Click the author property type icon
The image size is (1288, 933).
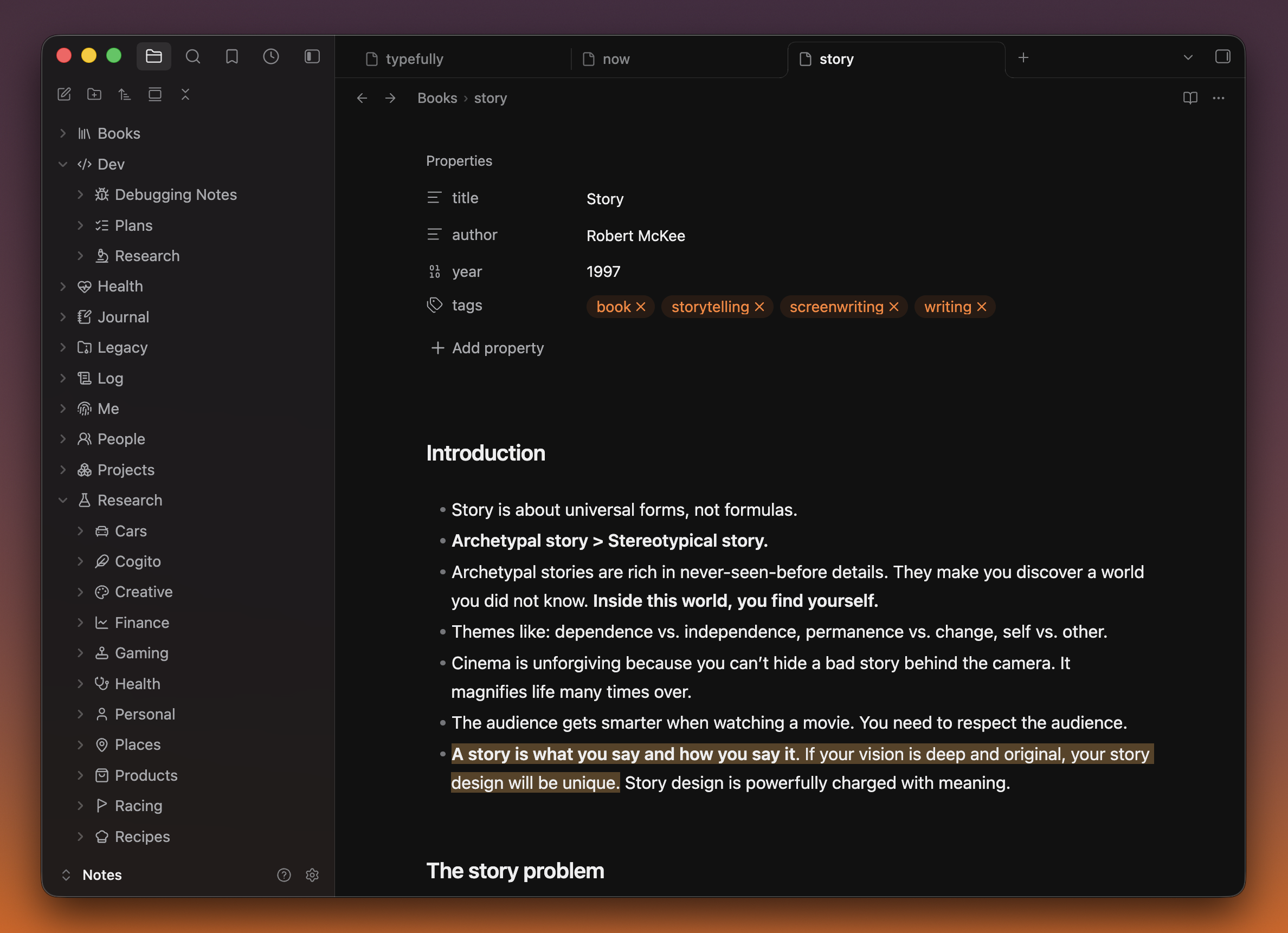[434, 235]
